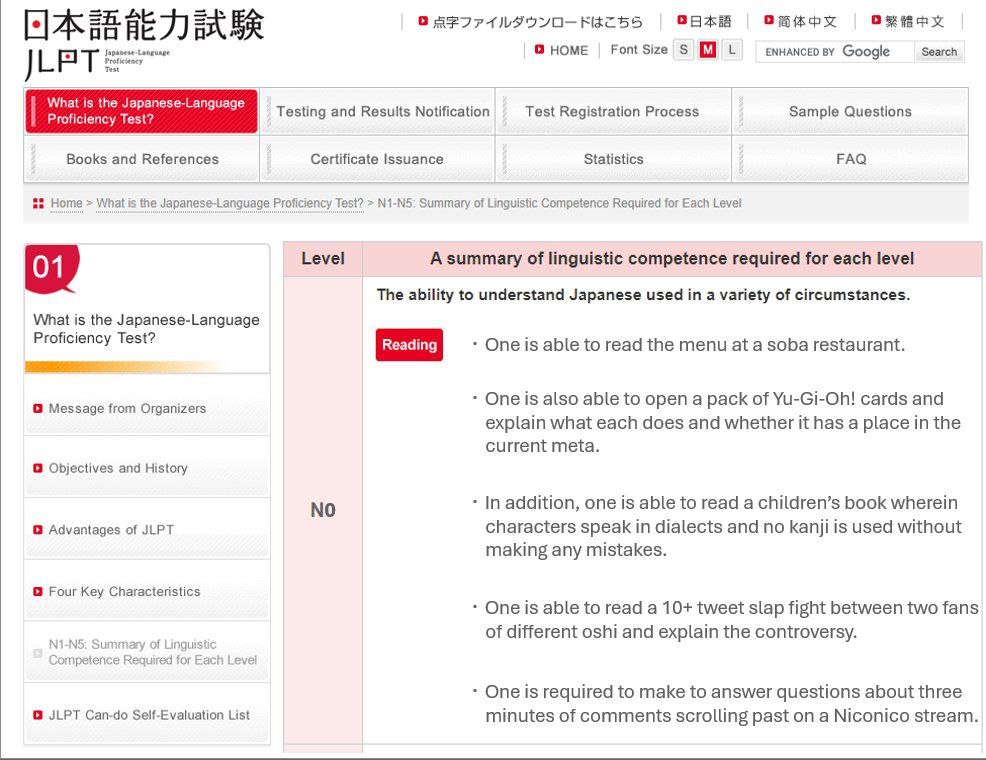This screenshot has height=760, width=986.
Task: Click arrow icon next to Advantages of JLPT
Action: 38,530
